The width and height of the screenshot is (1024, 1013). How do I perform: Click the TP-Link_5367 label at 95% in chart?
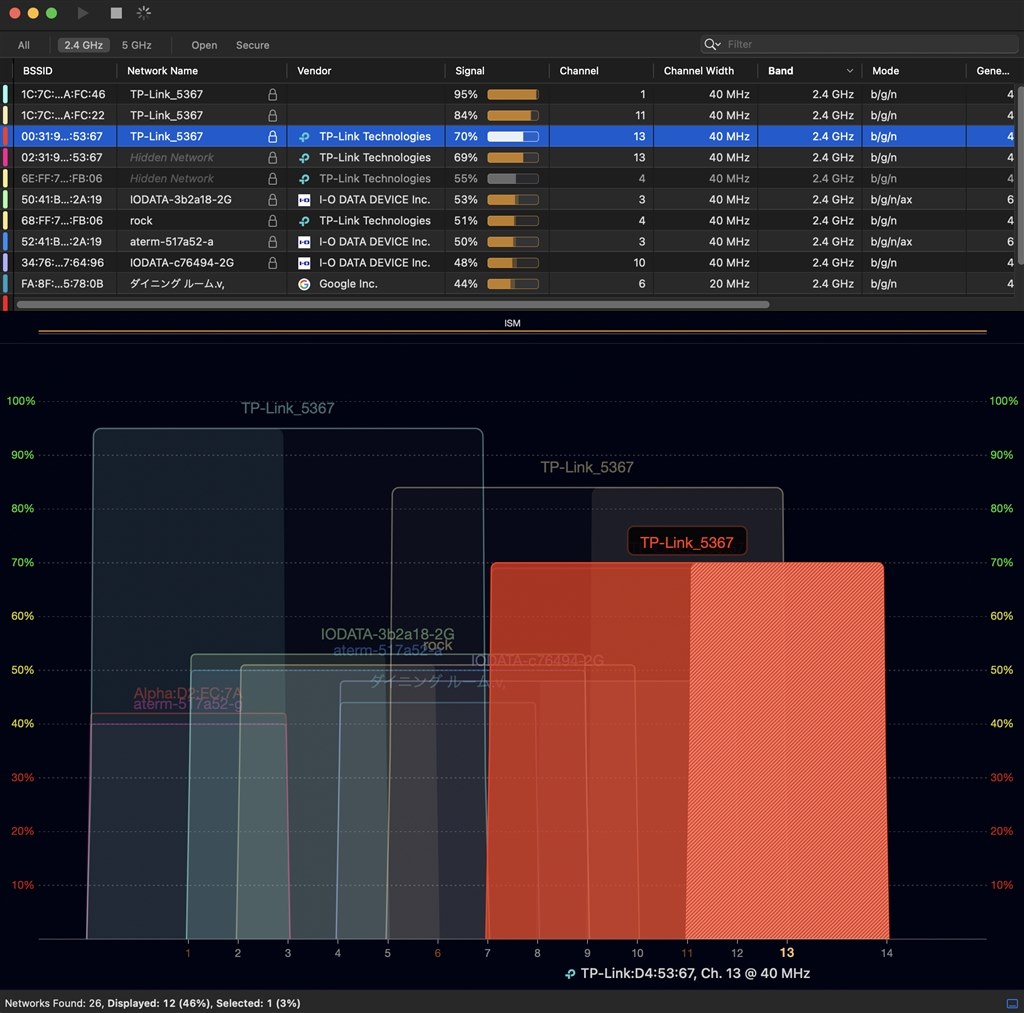tap(287, 408)
